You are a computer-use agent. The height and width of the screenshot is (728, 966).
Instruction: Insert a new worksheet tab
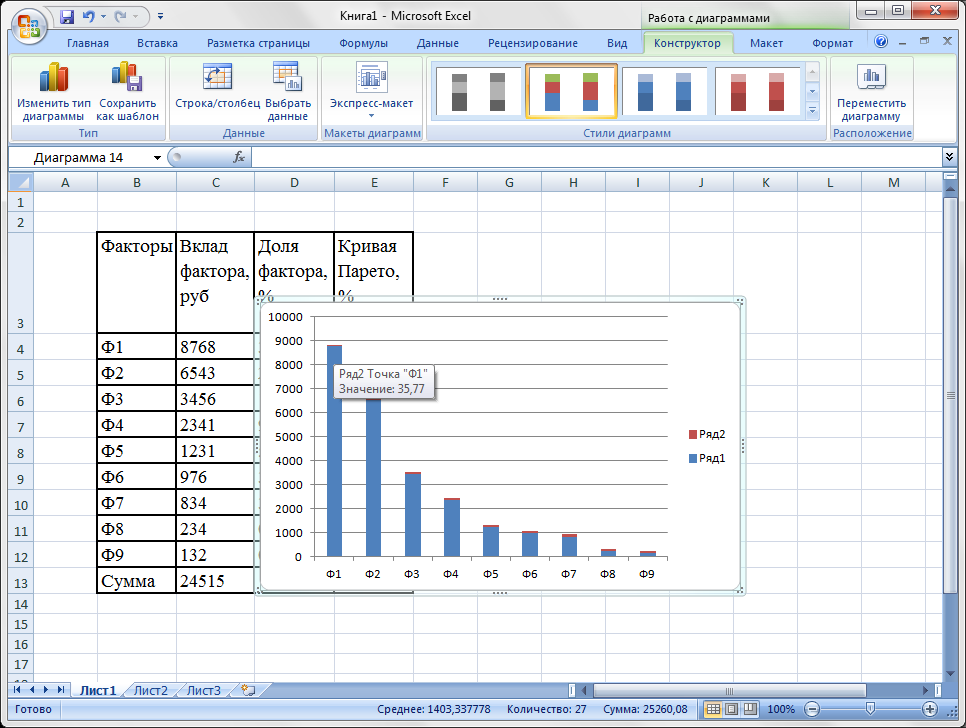pos(248,690)
